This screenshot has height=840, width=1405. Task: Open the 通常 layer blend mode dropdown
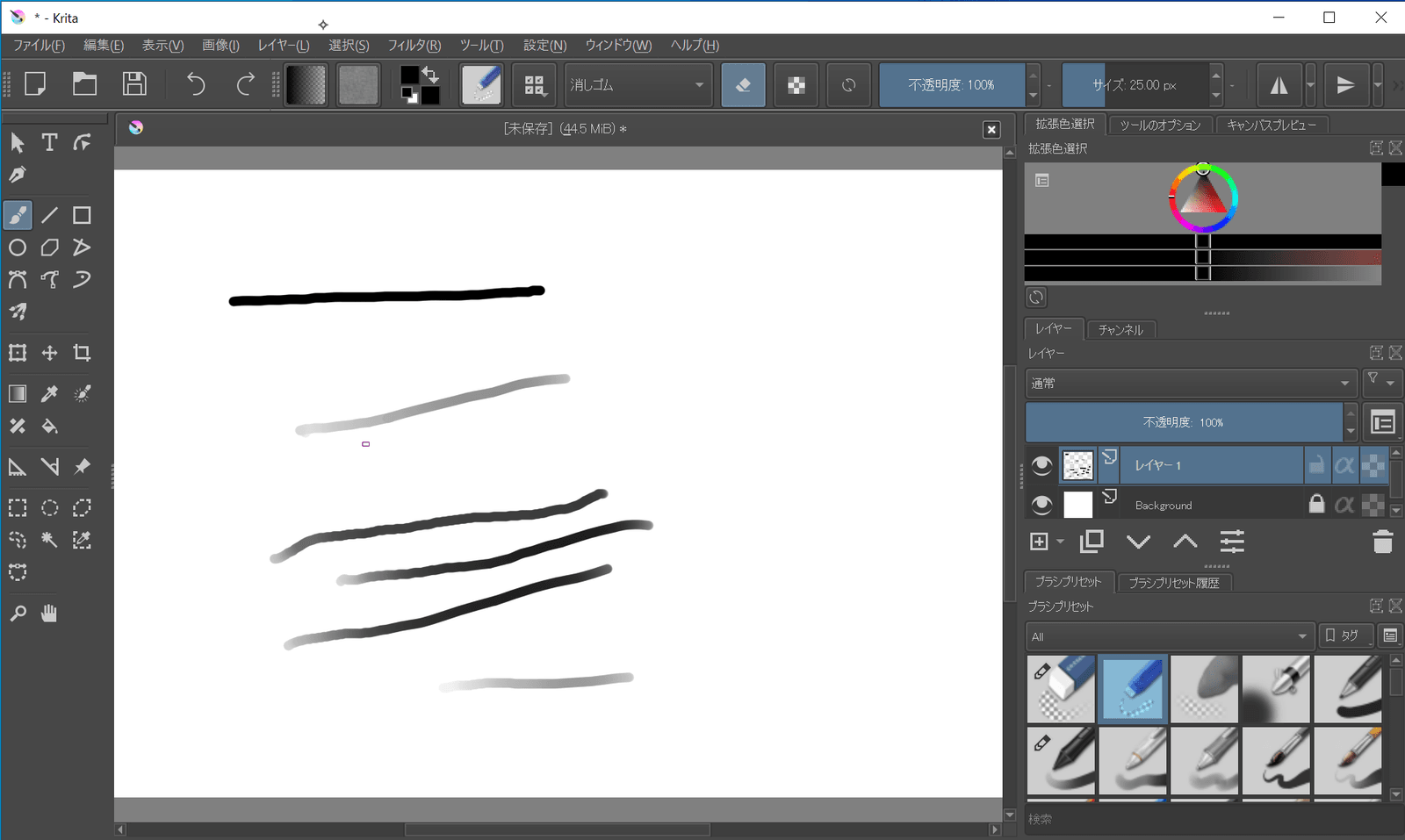(1190, 384)
